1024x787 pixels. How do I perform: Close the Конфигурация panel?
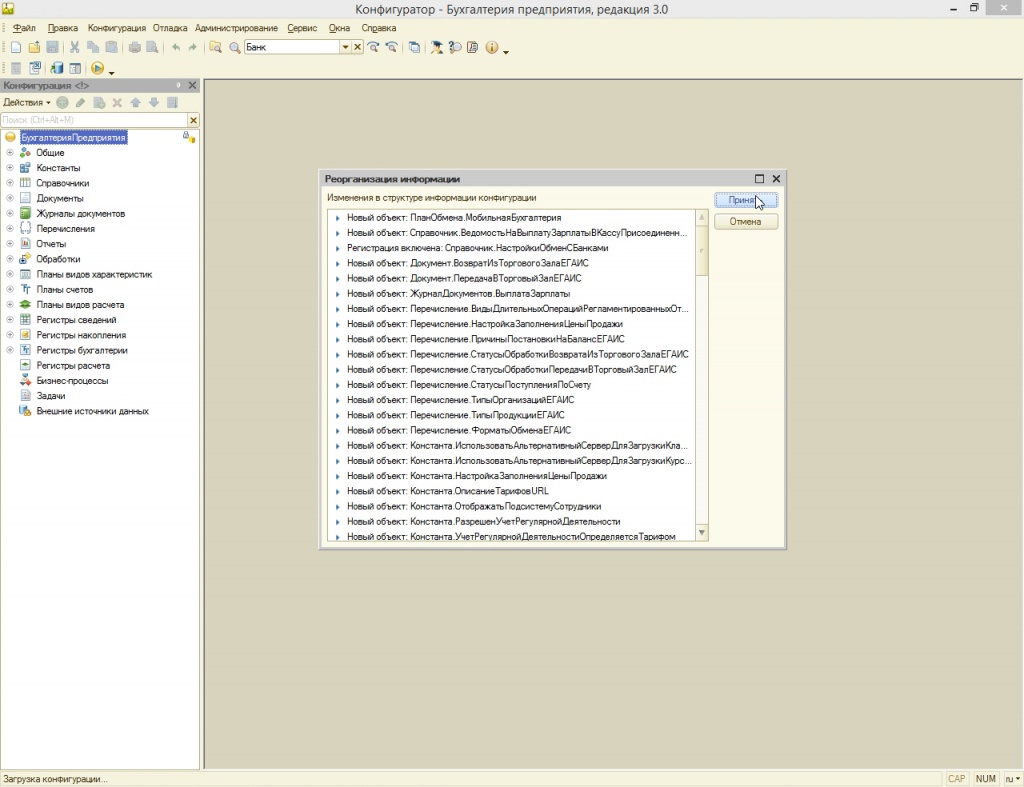coord(192,86)
